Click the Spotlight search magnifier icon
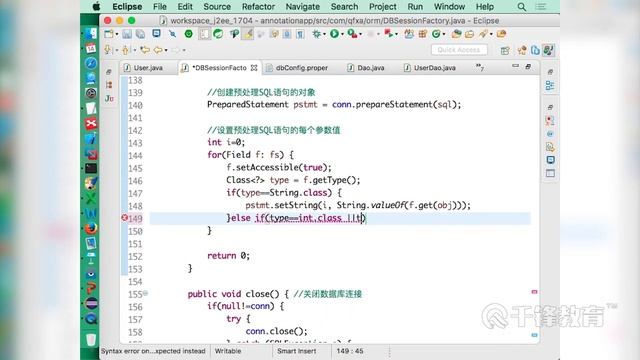 [x=521, y=7]
